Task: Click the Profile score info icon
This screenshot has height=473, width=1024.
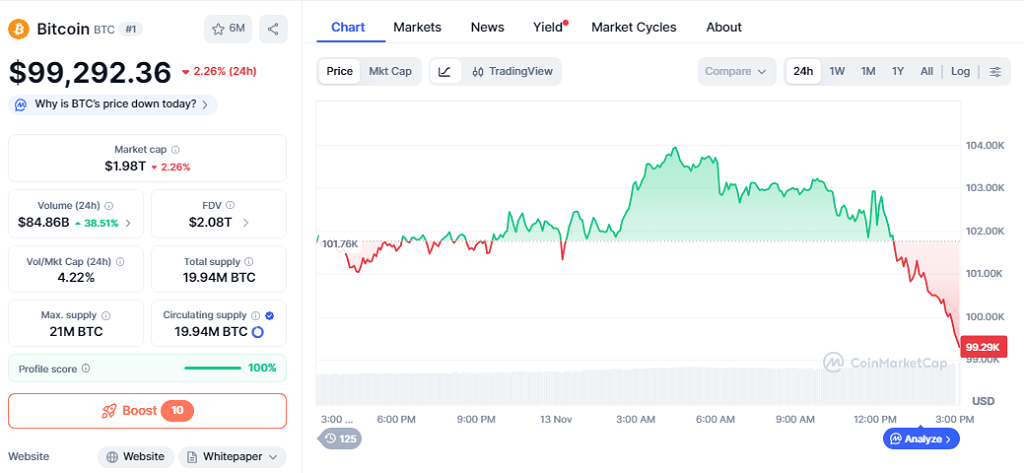Action: coord(86,368)
